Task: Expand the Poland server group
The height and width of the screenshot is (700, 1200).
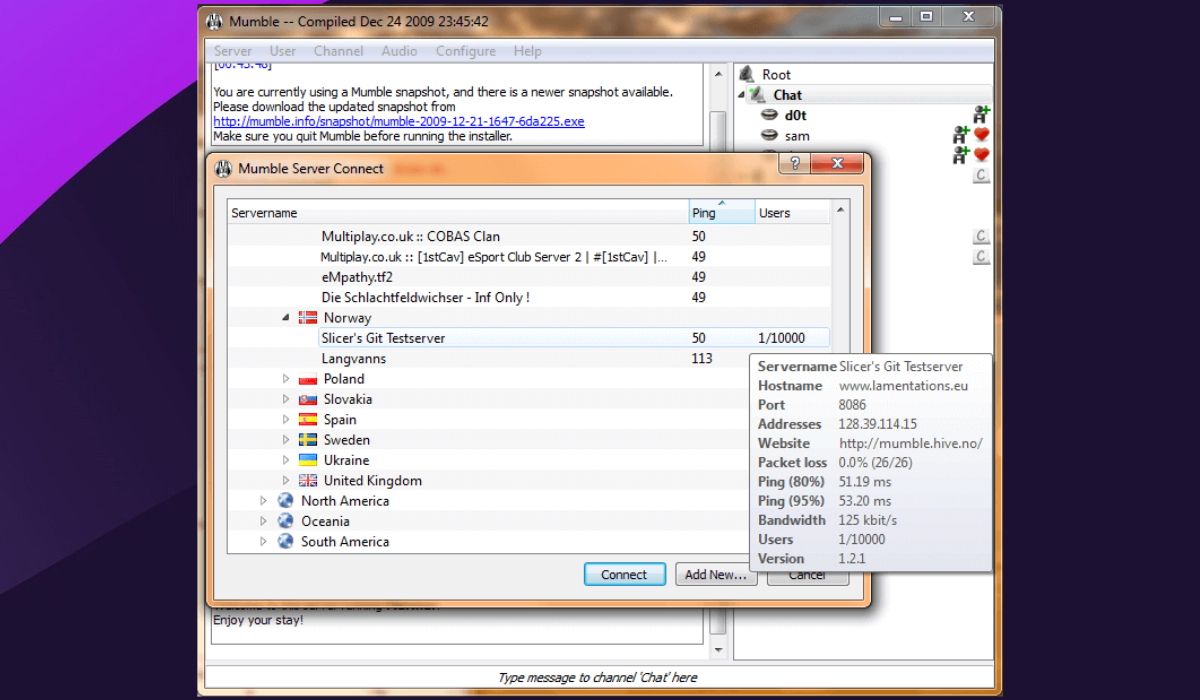Action: point(286,379)
